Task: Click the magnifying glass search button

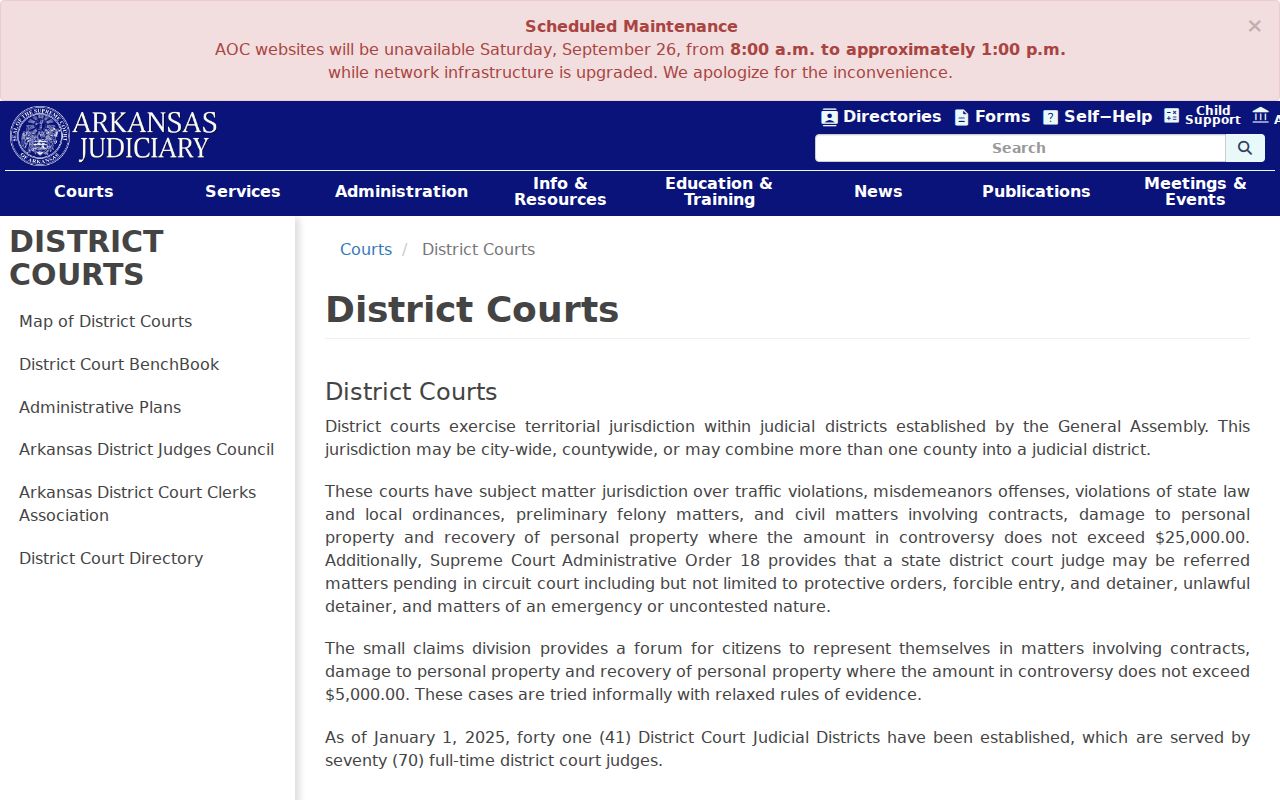Action: coord(1245,148)
